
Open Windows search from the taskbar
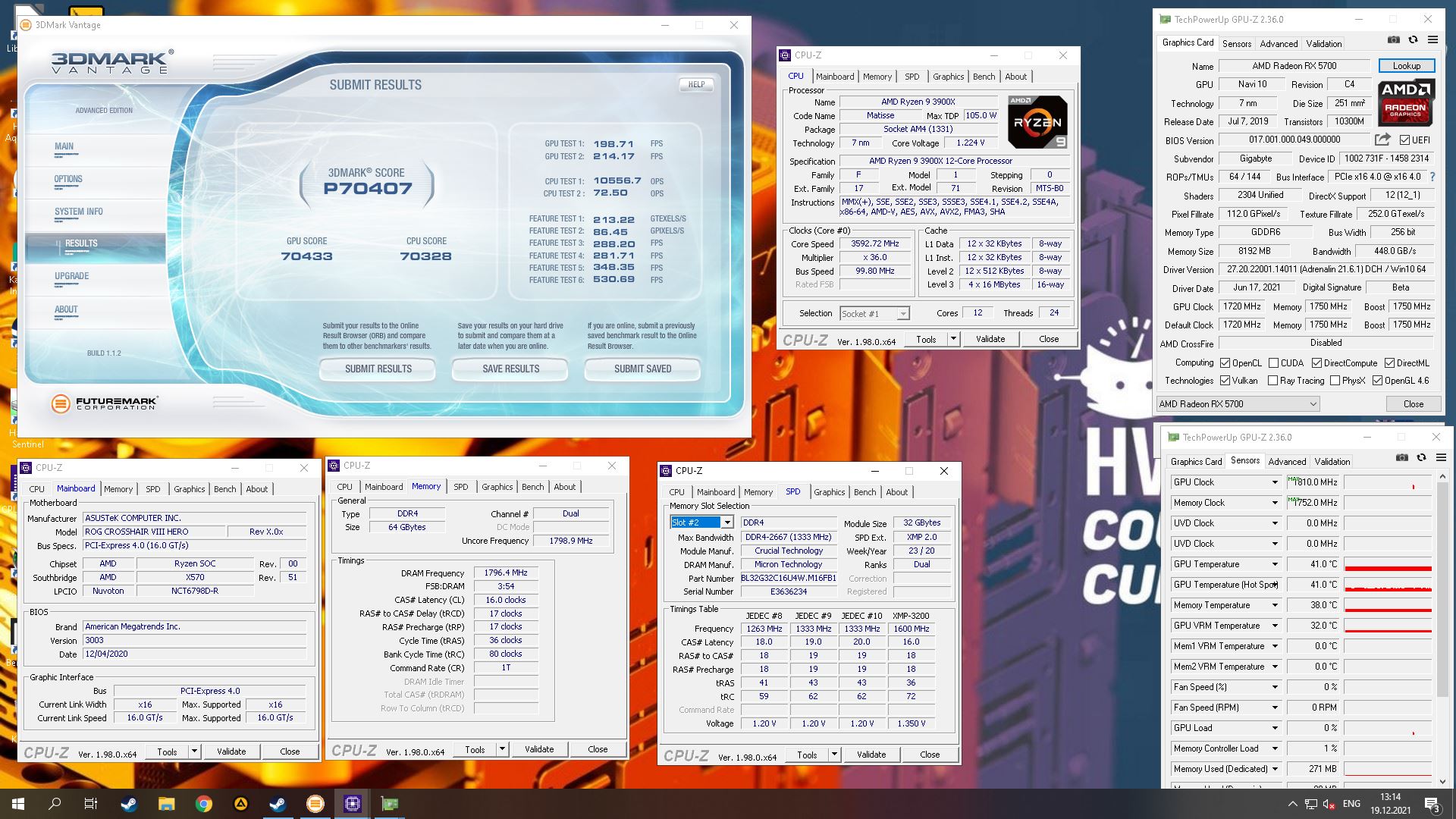pos(55,804)
